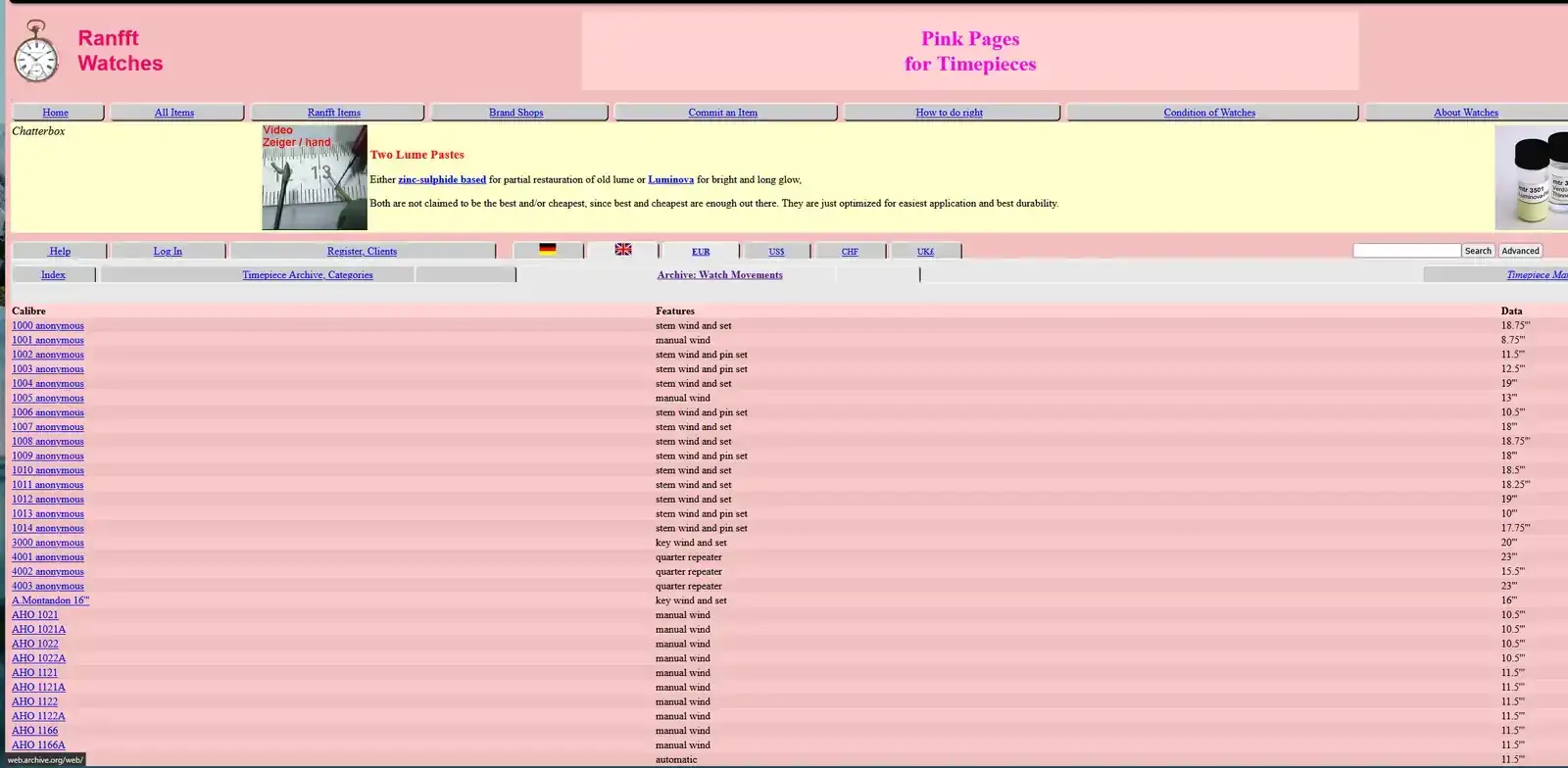Select EUR currency
The height and width of the screenshot is (768, 1568).
[701, 252]
